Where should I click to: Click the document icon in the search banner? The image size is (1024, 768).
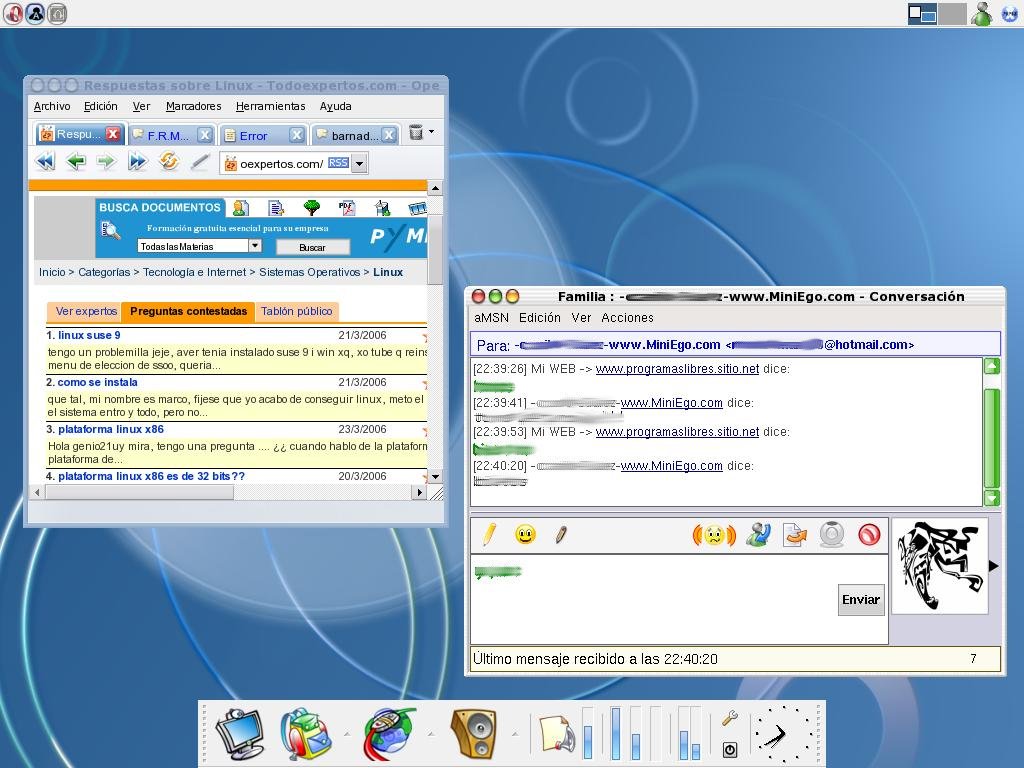pyautogui.click(x=276, y=208)
